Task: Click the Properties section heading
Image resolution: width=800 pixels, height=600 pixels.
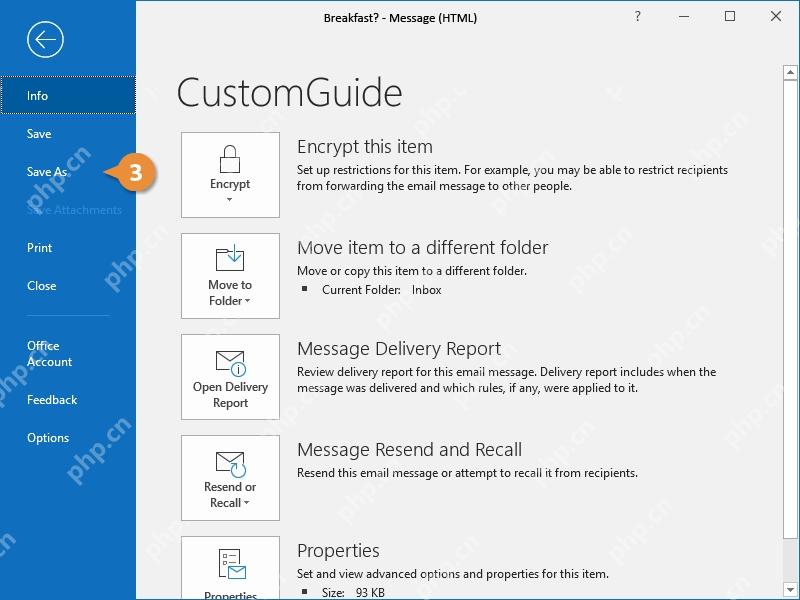Action: coord(338,551)
